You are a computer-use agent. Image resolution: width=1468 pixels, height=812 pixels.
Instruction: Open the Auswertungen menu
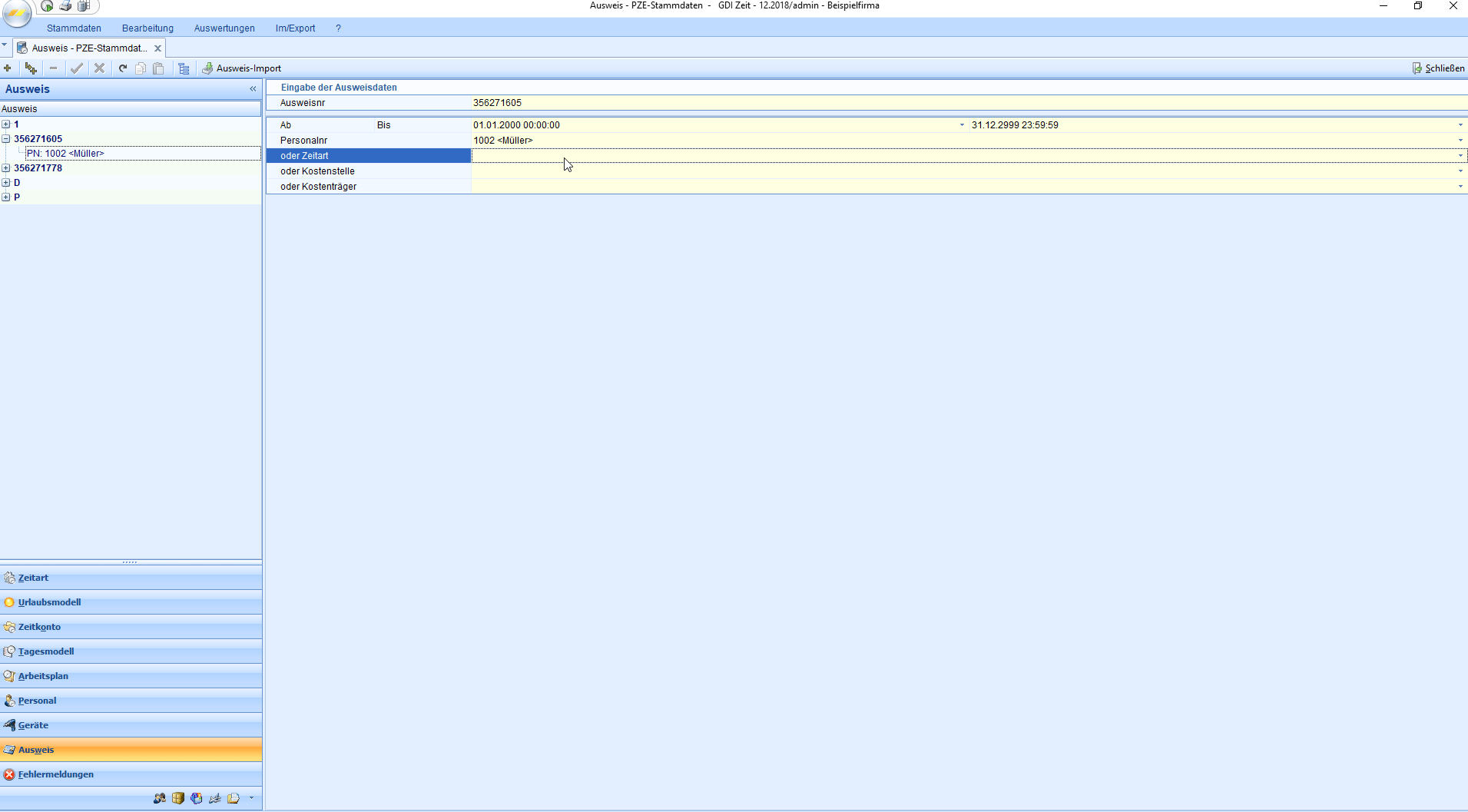pos(224,28)
